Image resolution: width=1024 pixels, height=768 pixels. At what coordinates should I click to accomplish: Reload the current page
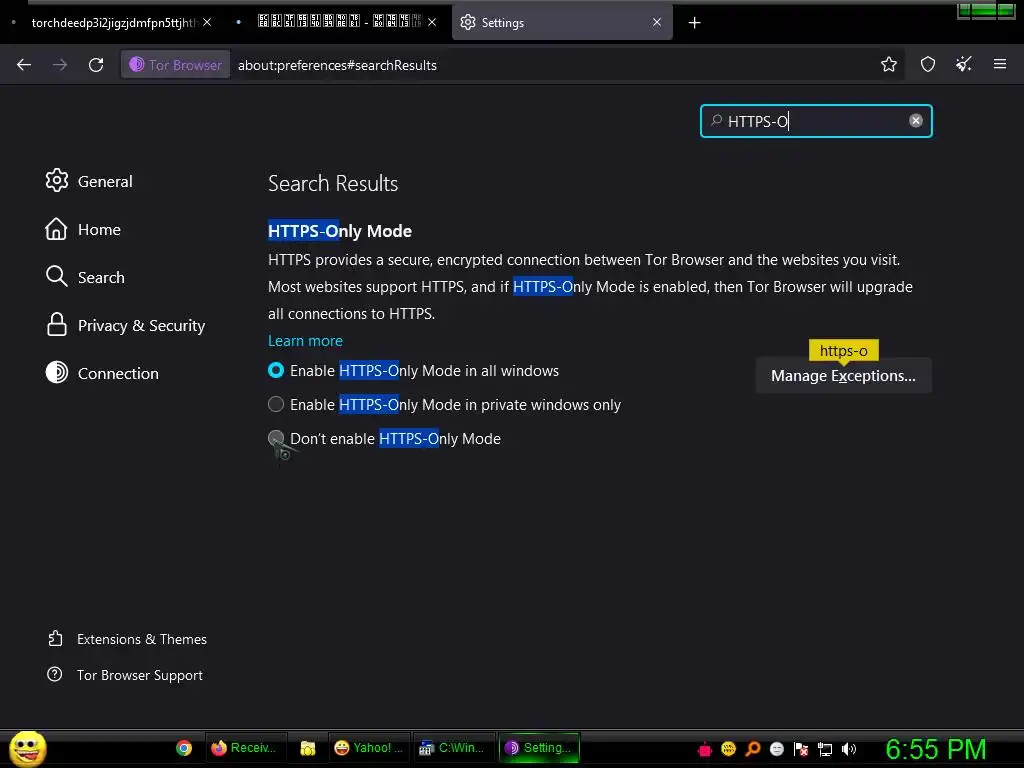(x=96, y=65)
